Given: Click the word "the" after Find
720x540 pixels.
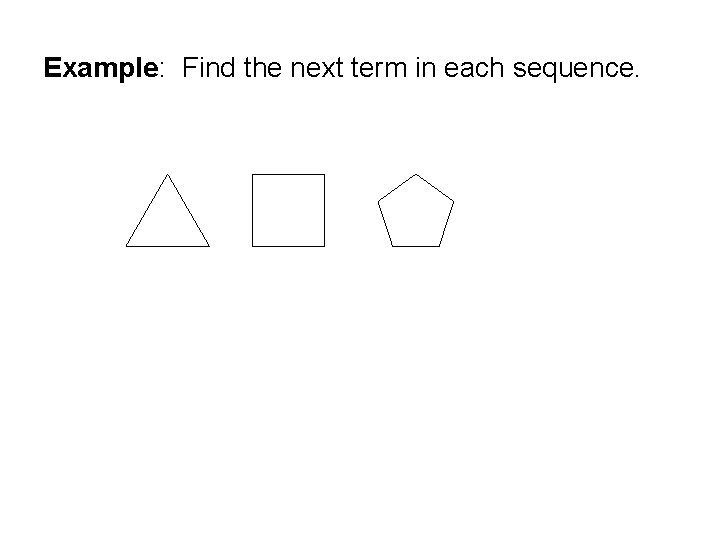Looking at the screenshot, I should pos(263,68).
